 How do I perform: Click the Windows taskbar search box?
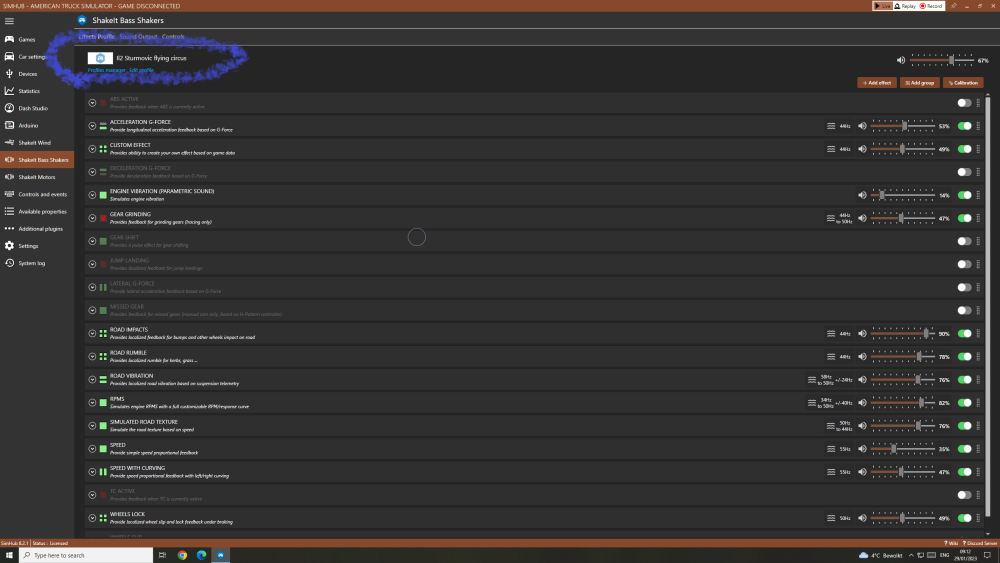coord(86,555)
